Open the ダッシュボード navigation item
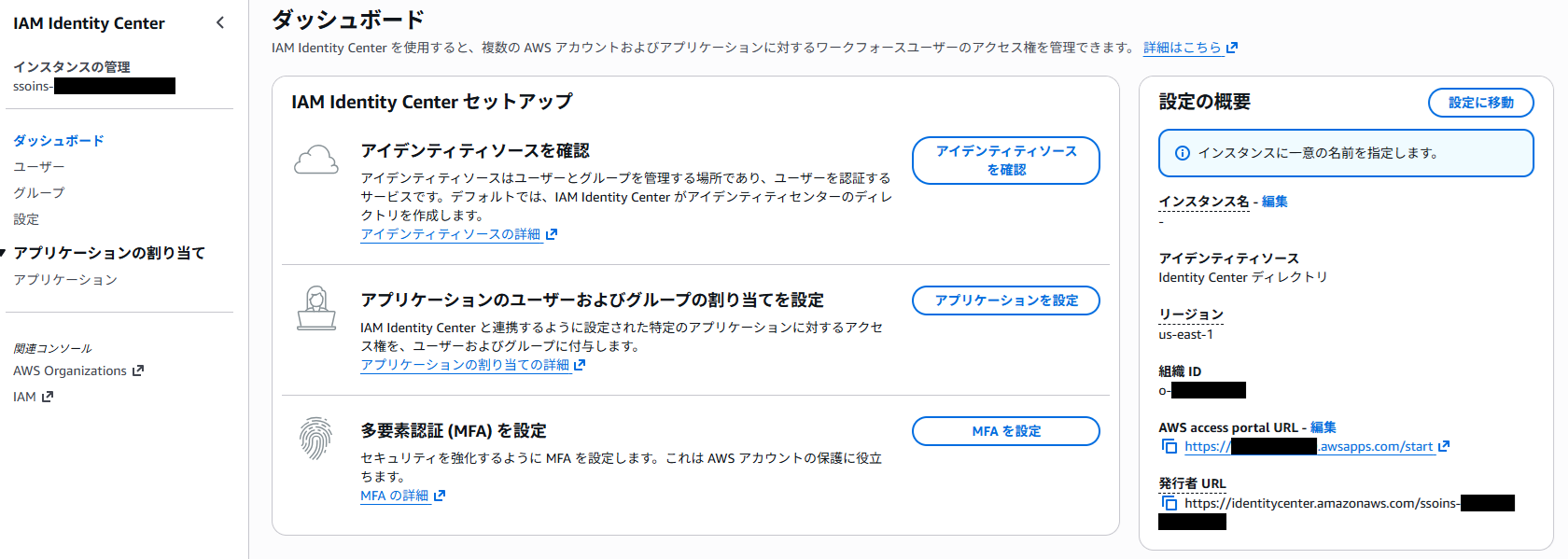The image size is (1568, 559). [x=59, y=141]
